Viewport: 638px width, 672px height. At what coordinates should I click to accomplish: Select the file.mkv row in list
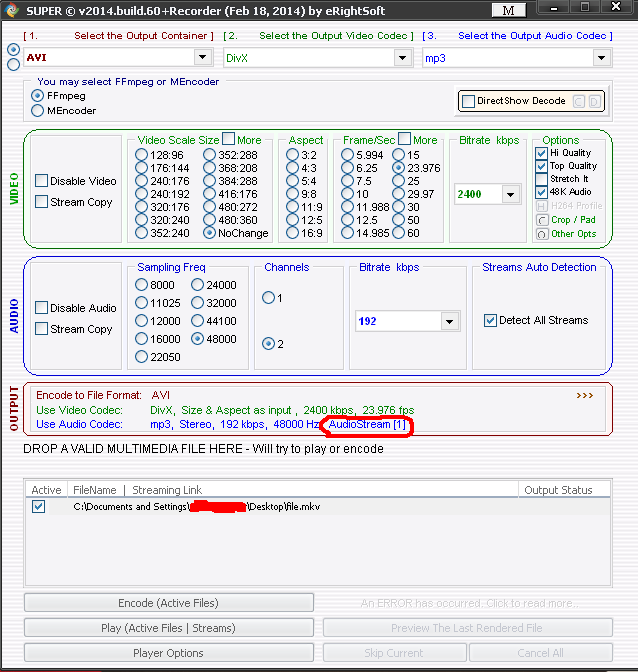pyautogui.click(x=318, y=507)
